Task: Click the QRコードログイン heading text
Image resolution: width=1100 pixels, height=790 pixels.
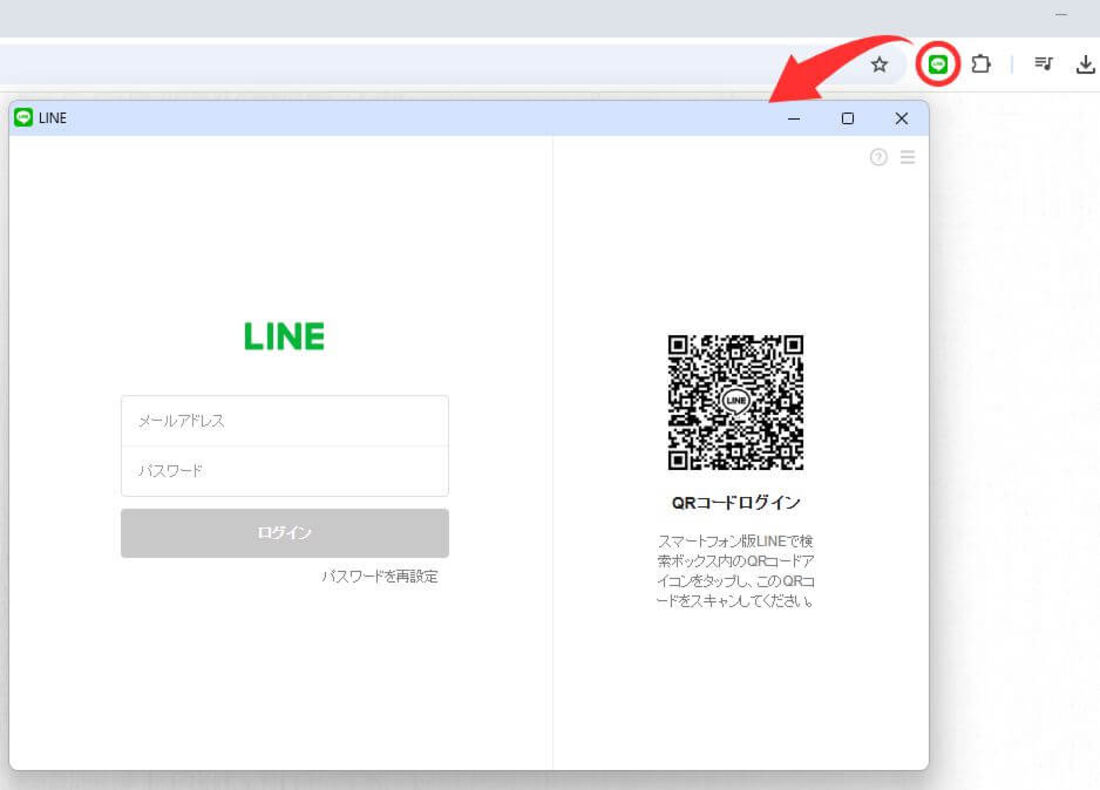Action: coord(736,503)
